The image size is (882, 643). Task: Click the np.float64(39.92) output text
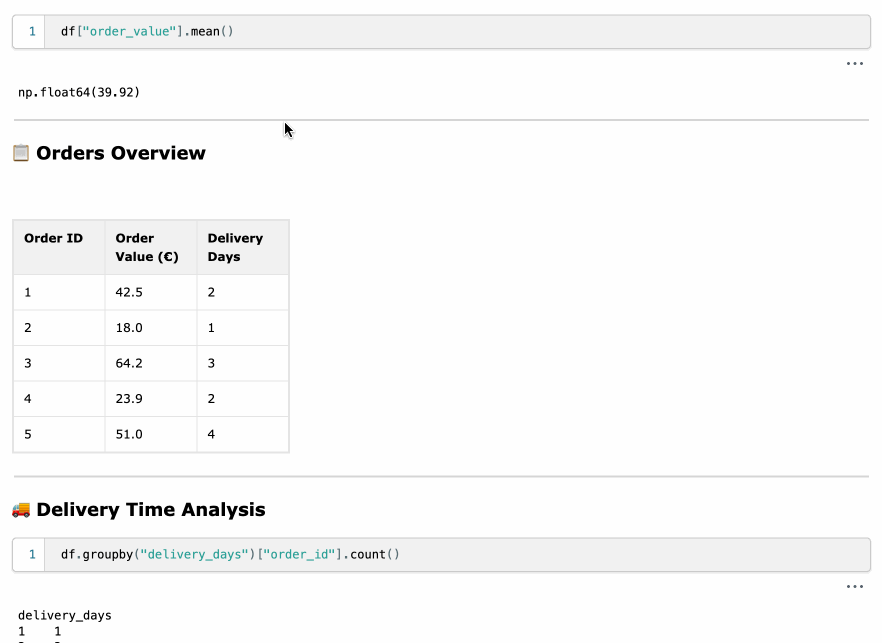pos(79,92)
